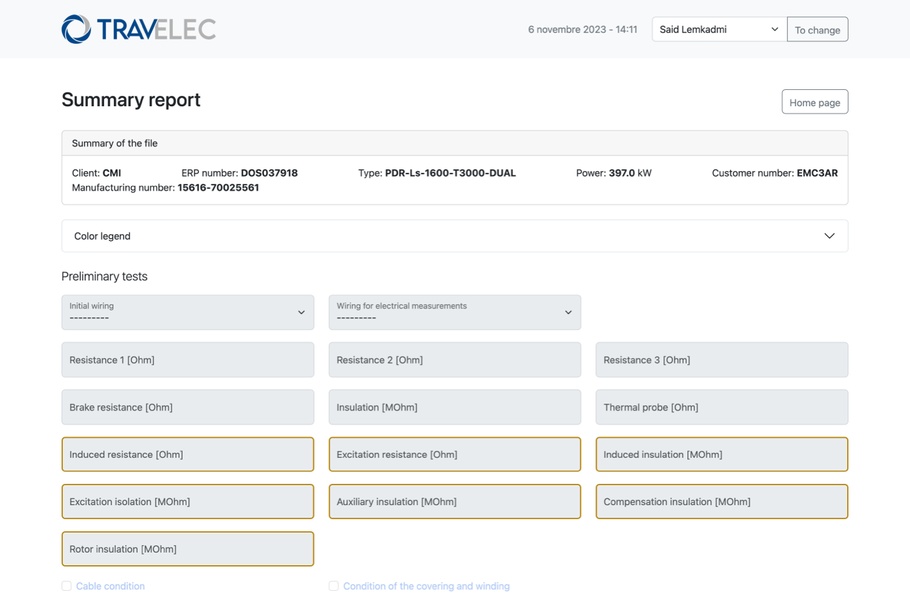Viewport: 910px width, 597px height.
Task: Go to the Home page
Action: (814, 102)
